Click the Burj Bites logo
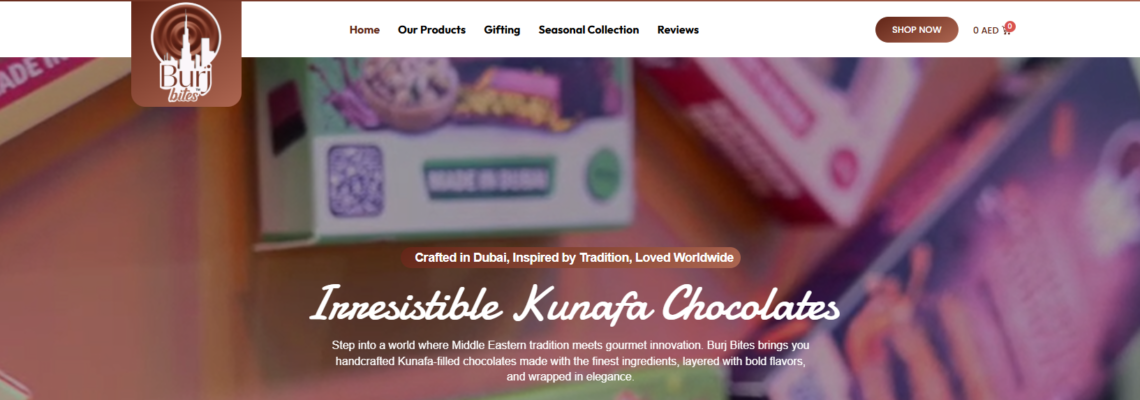The image size is (1140, 400). (186, 53)
